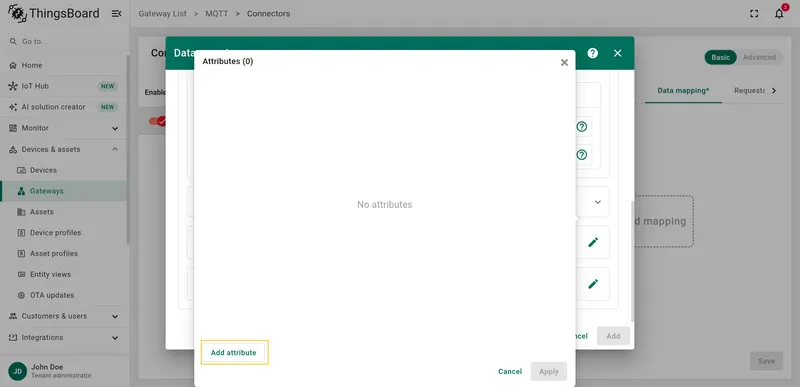
Task: Open OTA updates
Action: pyautogui.click(x=52, y=295)
